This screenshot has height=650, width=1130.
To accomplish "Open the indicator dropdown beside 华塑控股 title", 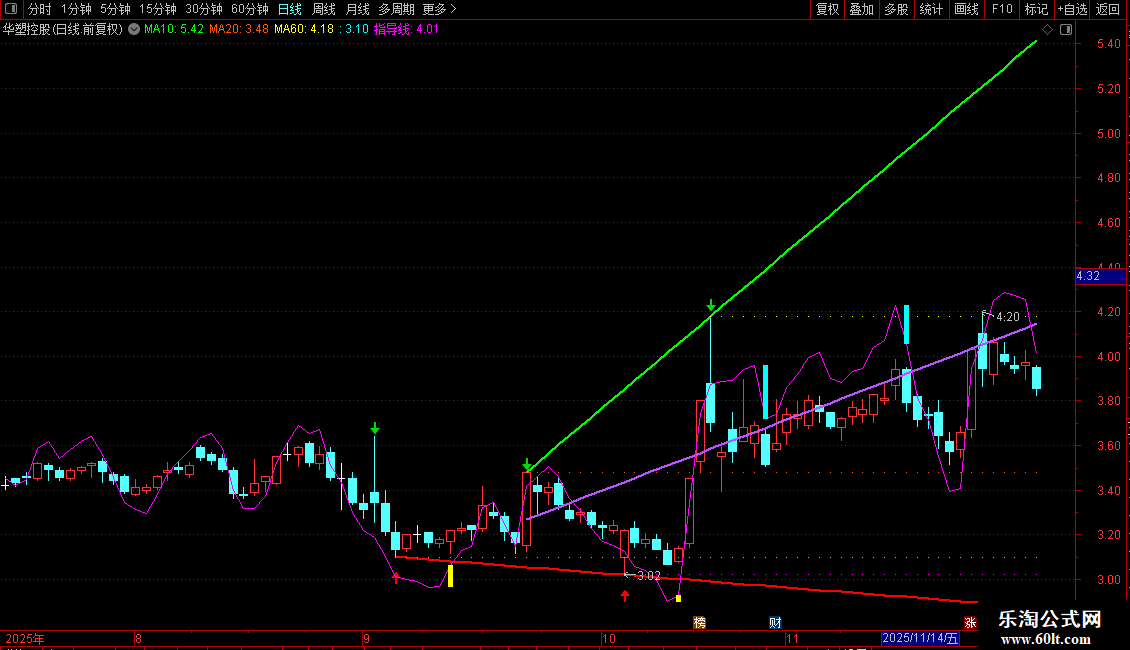I will [134, 29].
